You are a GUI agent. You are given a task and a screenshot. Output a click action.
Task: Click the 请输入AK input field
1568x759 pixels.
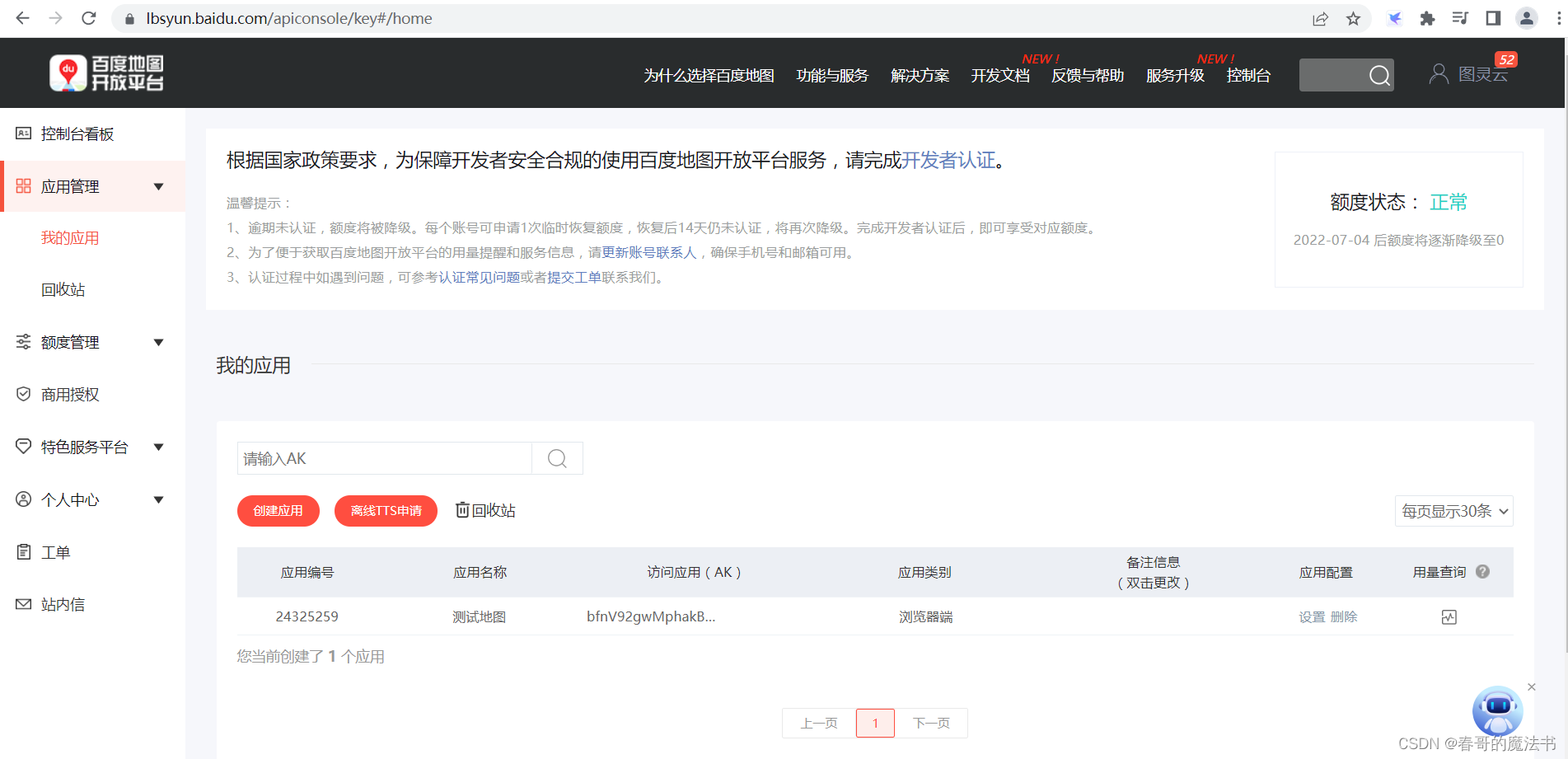pos(385,458)
